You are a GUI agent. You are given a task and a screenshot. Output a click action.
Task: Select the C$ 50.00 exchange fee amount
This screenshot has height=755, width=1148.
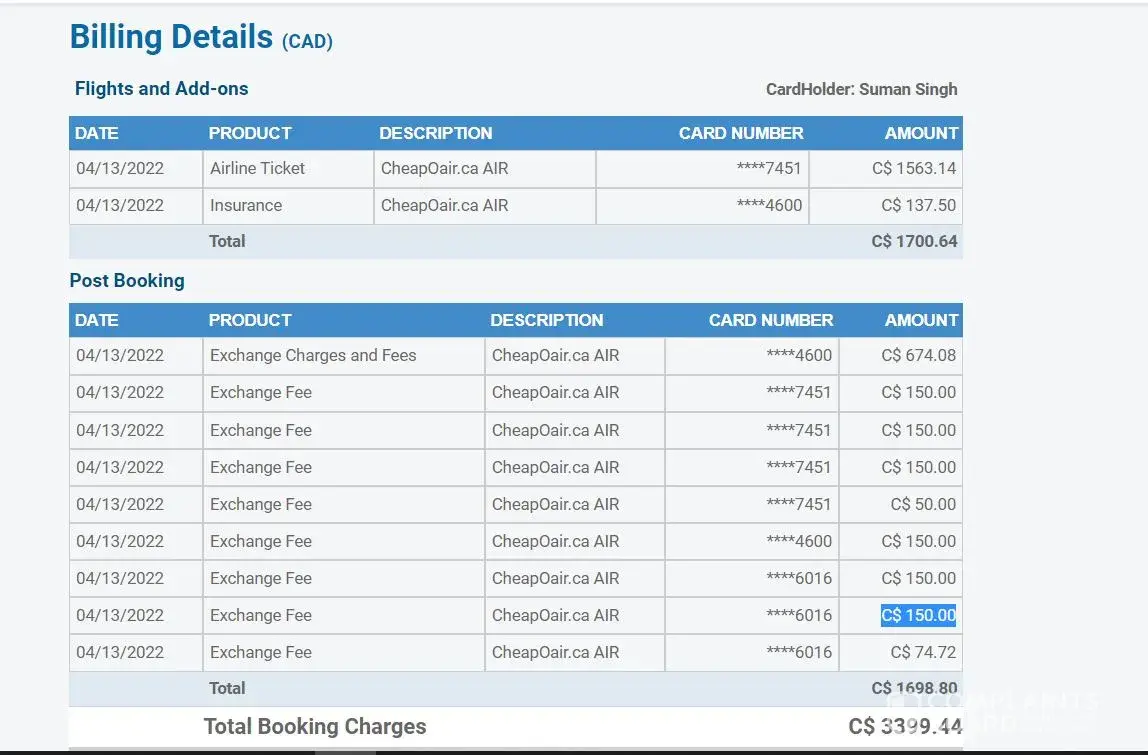click(x=923, y=504)
